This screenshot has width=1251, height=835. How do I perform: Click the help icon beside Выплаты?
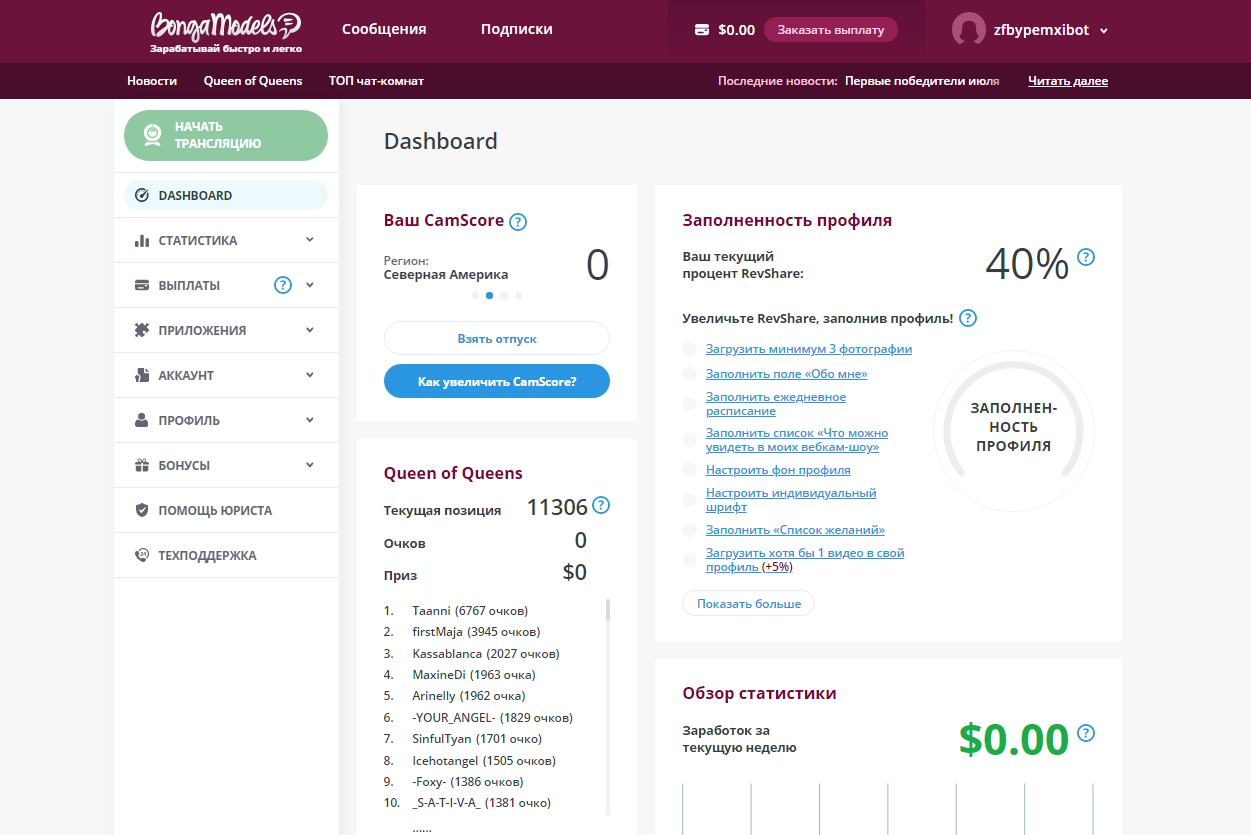tap(283, 285)
